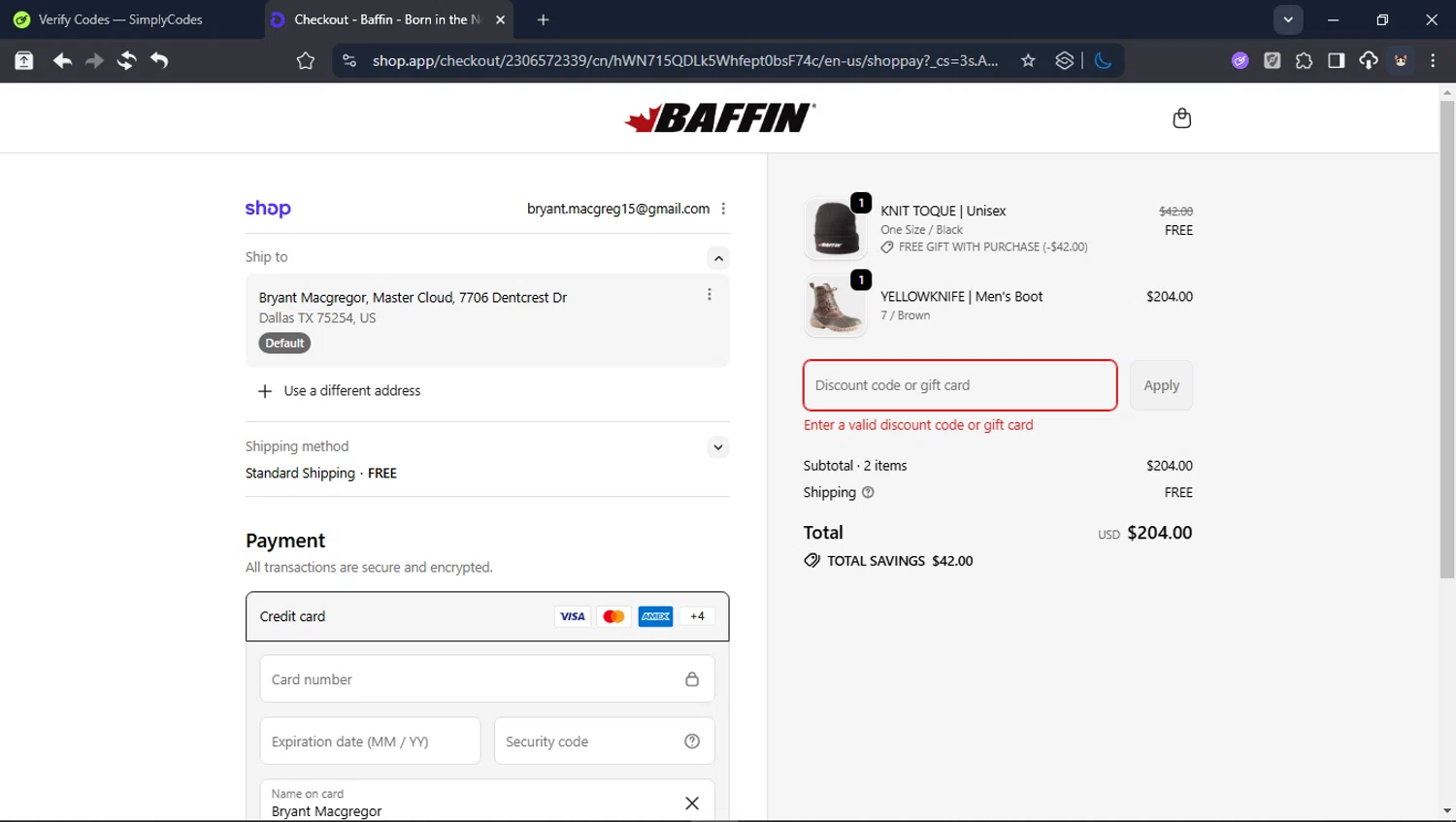Screen dimensions: 1456x822
Task: Focus the Discount code or gift card field
Action: pyautogui.click(x=960, y=385)
